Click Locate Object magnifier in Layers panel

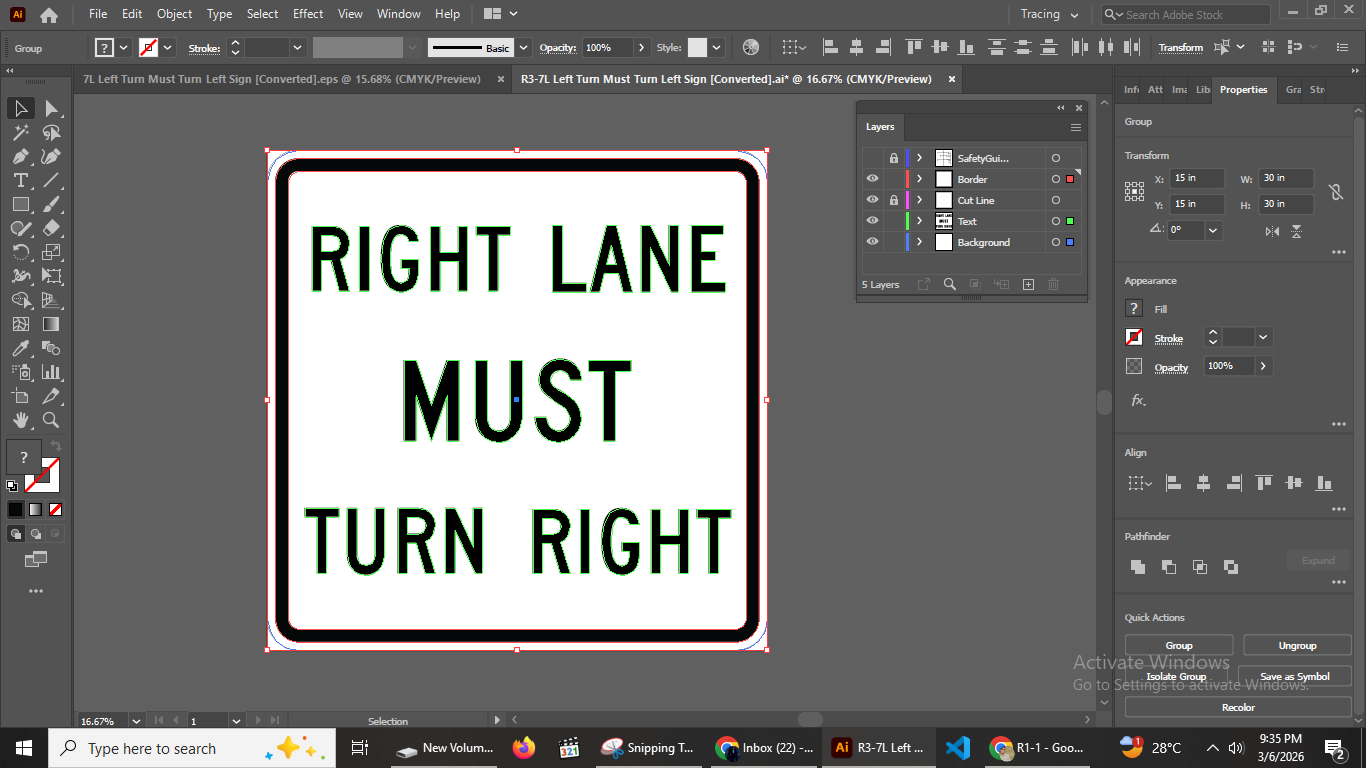pos(949,285)
